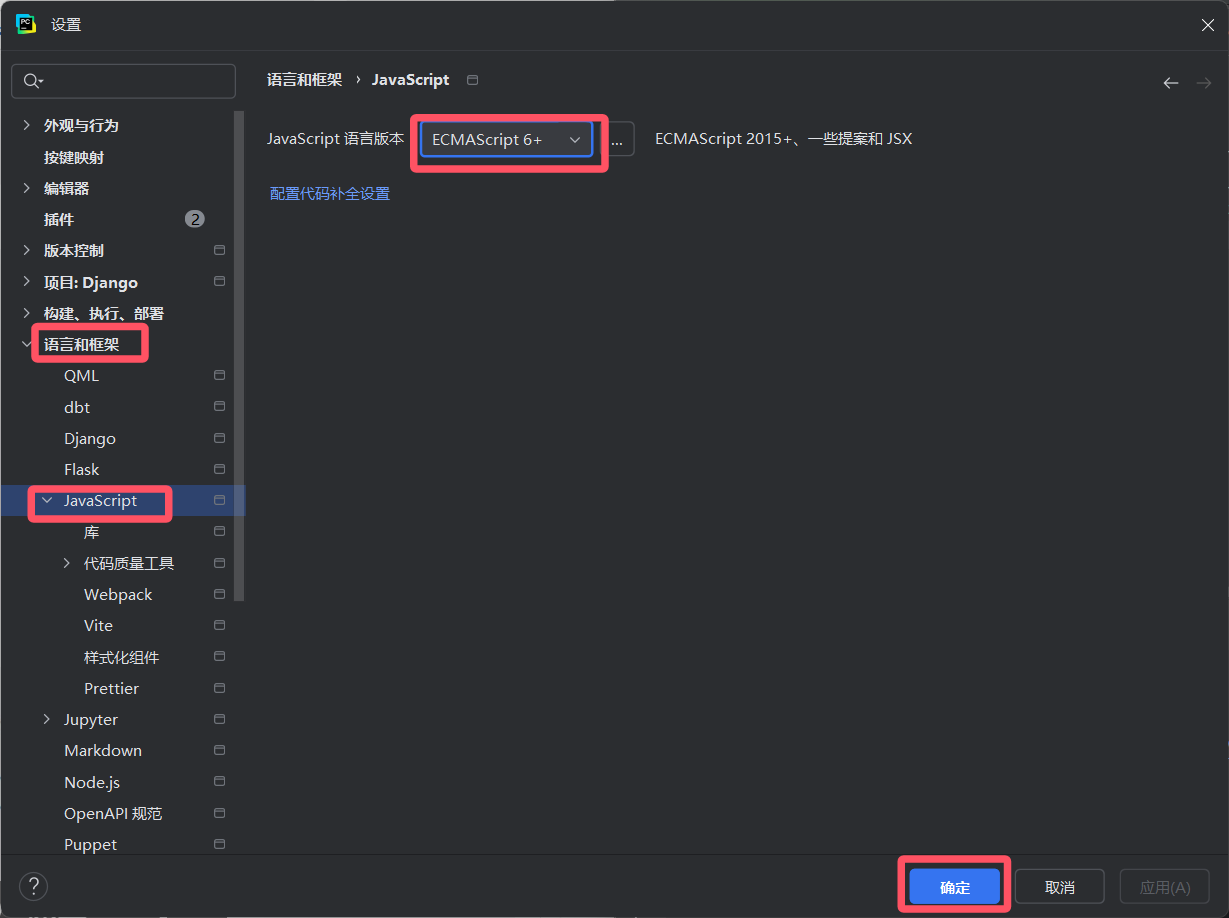Click project-level icon on JavaScript row
The image size is (1229, 918).
[220, 500]
